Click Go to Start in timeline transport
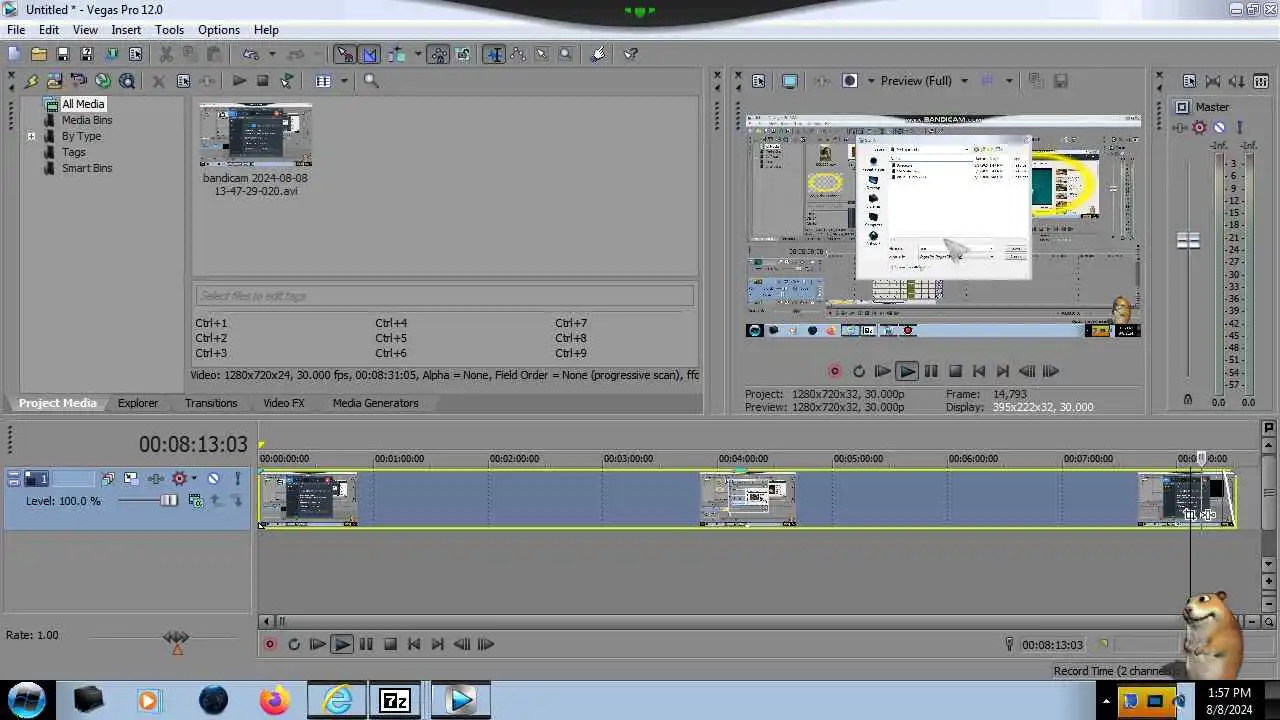The height and width of the screenshot is (720, 1280). tap(414, 645)
